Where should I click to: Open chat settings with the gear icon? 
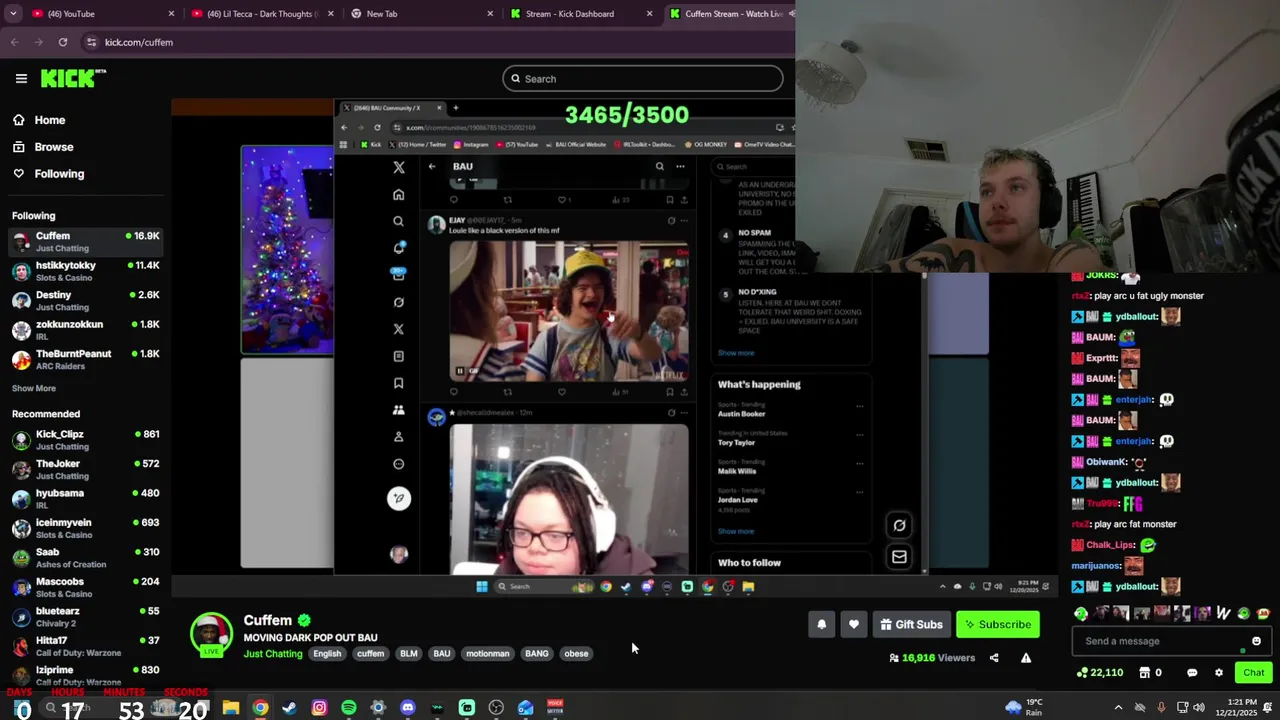[1219, 673]
